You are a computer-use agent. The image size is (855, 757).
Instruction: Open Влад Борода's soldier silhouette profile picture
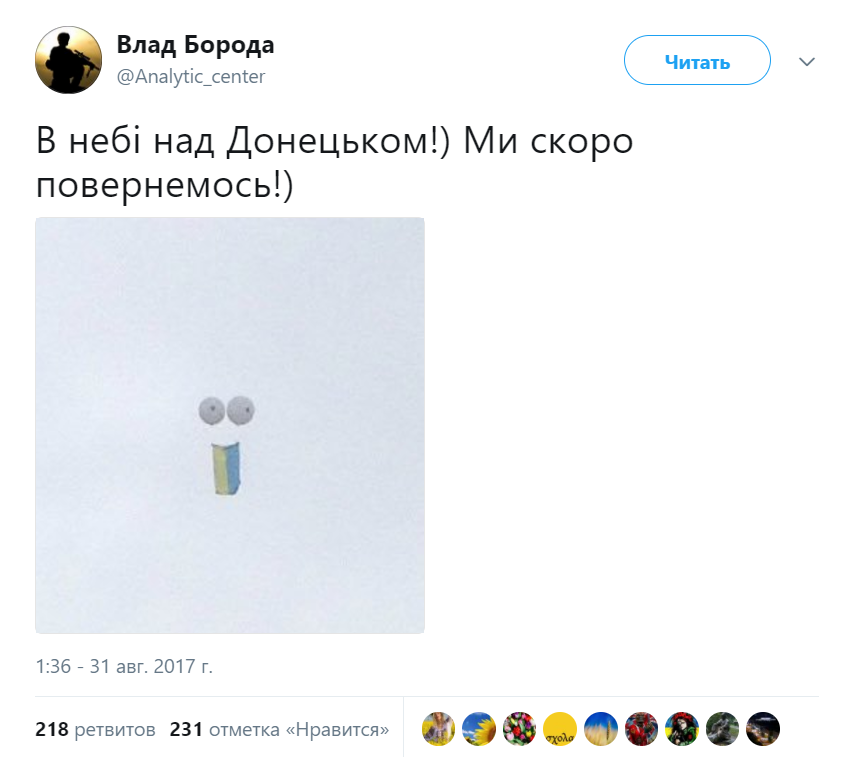(68, 60)
